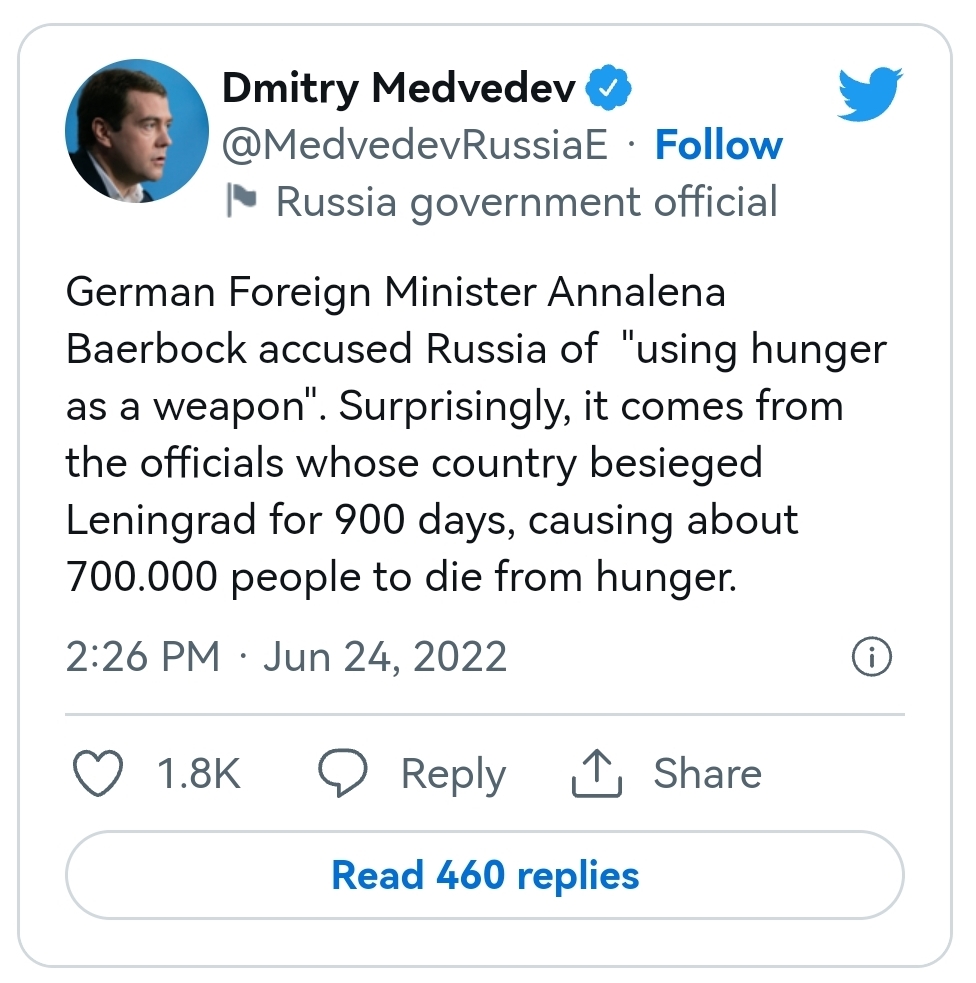Open the tweet info circle icon
Viewport: 976px width, 983px height.
[x=870, y=657]
